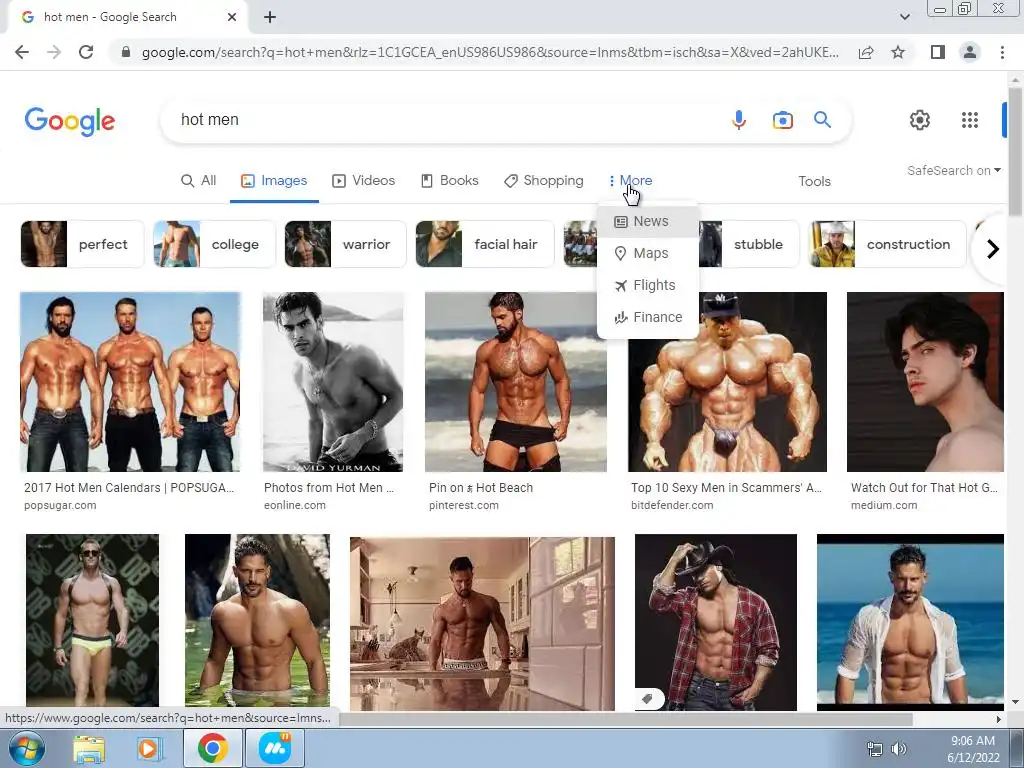Click the address bar URL
This screenshot has height=768, width=1024.
[490, 52]
